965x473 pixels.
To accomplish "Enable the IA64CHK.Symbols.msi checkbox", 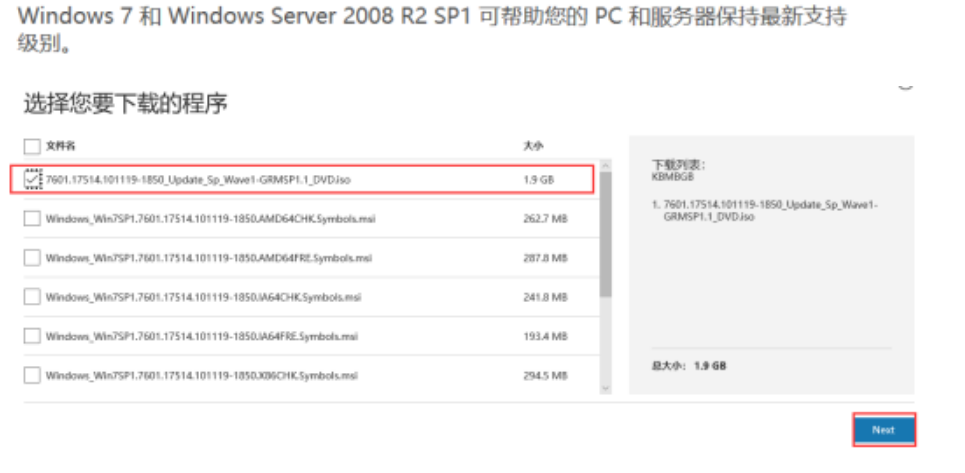I will point(32,297).
